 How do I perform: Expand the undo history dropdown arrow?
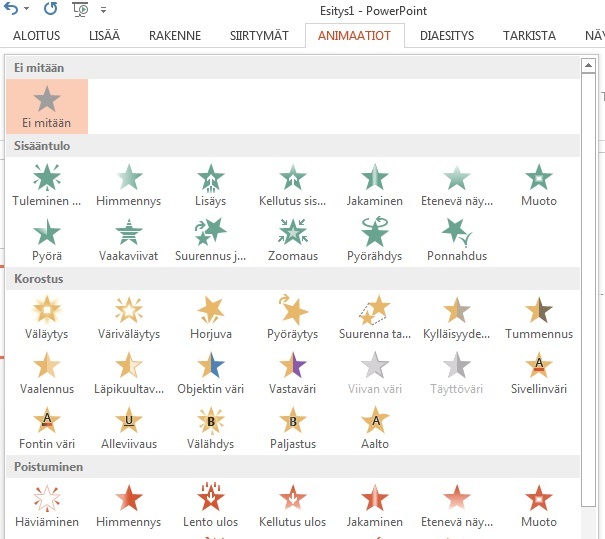25,9
